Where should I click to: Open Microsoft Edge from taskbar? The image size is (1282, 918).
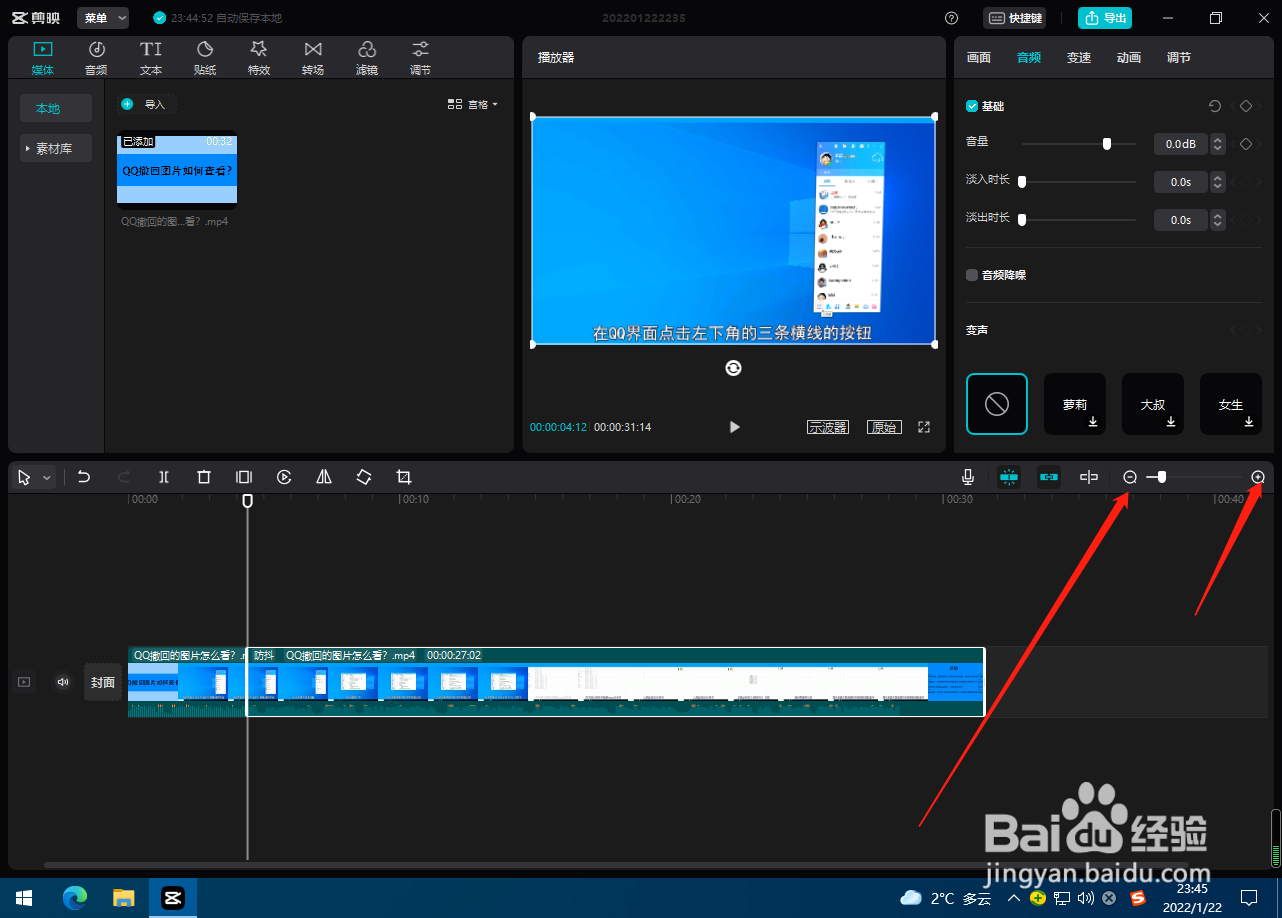[75, 897]
